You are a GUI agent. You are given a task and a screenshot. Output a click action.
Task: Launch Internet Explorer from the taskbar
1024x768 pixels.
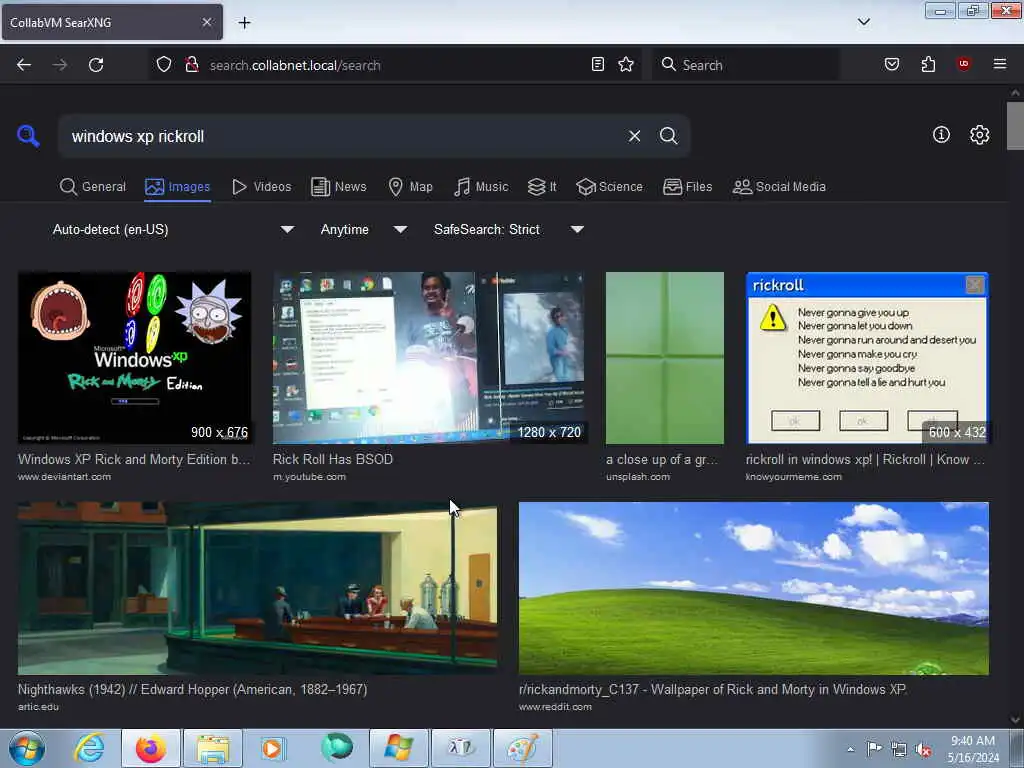point(89,748)
